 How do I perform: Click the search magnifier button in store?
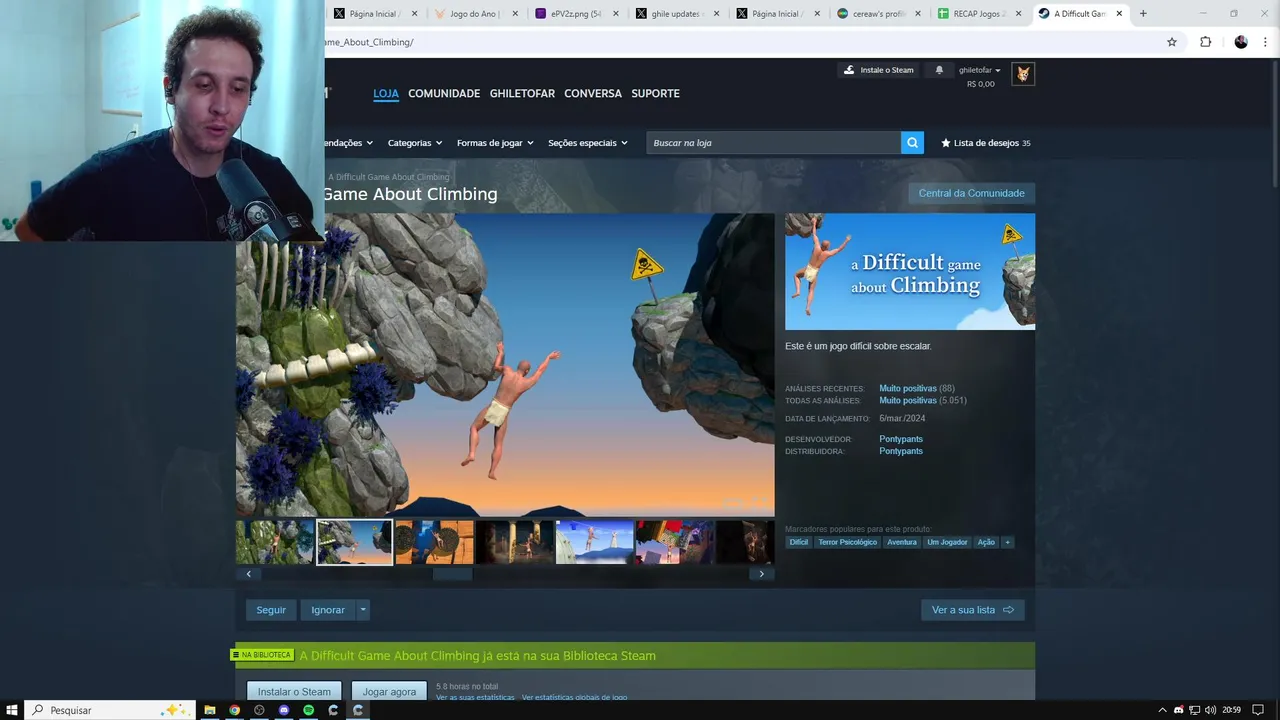[x=912, y=143]
